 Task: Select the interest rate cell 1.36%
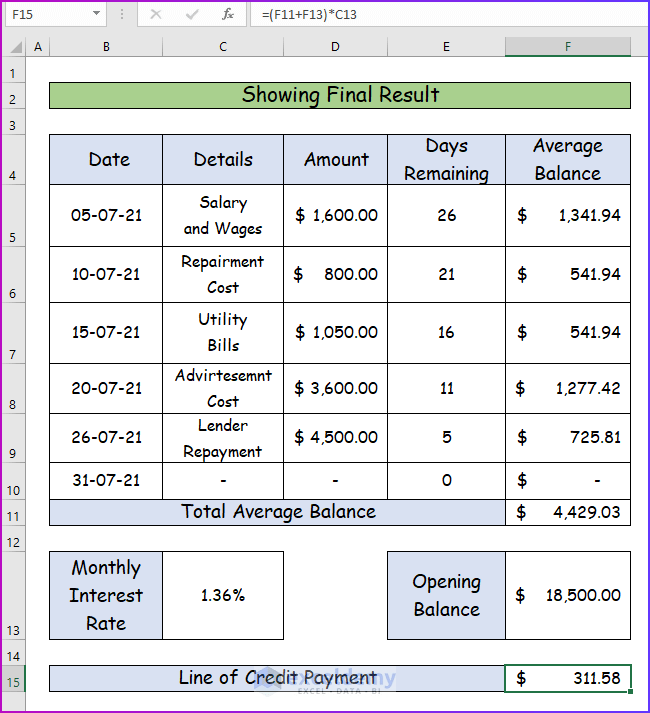pyautogui.click(x=223, y=596)
